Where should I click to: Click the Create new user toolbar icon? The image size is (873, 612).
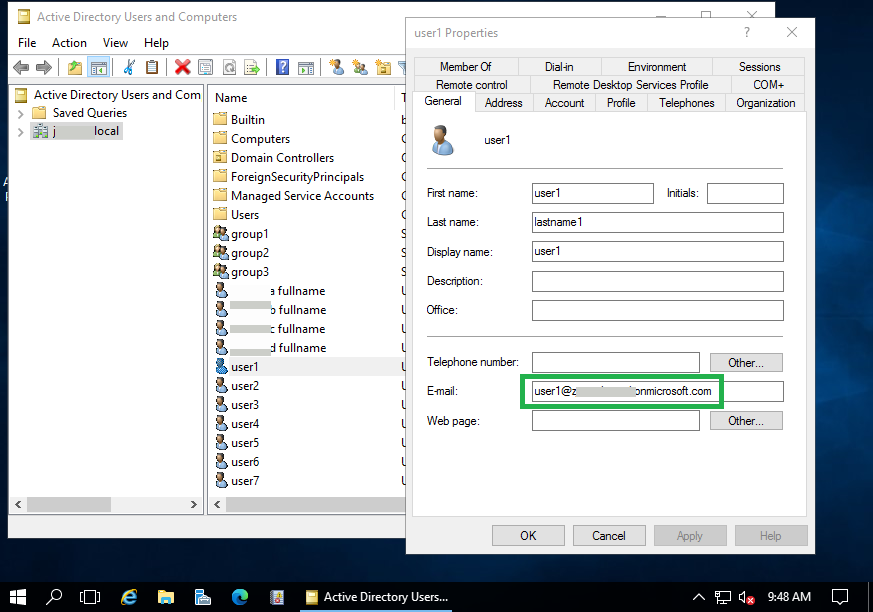click(336, 67)
